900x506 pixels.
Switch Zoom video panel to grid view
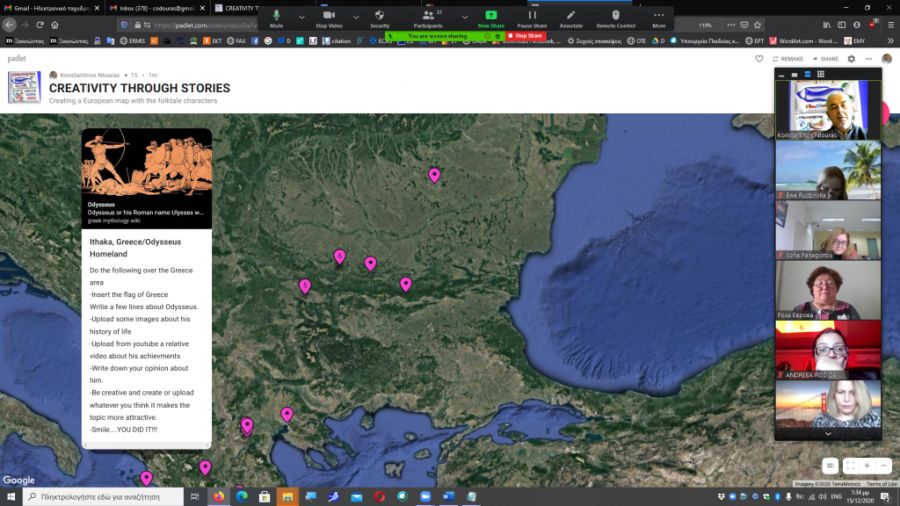point(821,74)
